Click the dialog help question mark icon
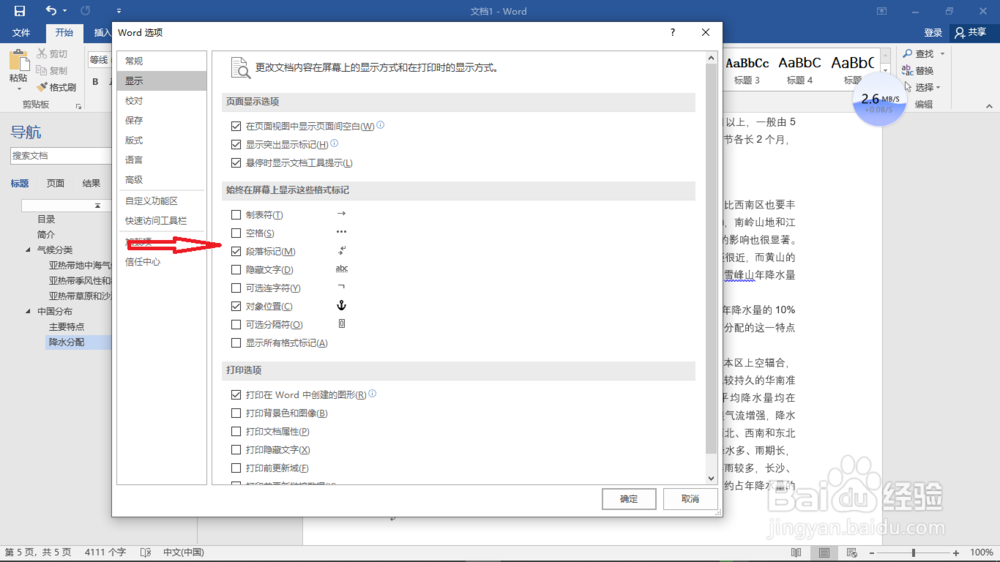 tap(672, 32)
